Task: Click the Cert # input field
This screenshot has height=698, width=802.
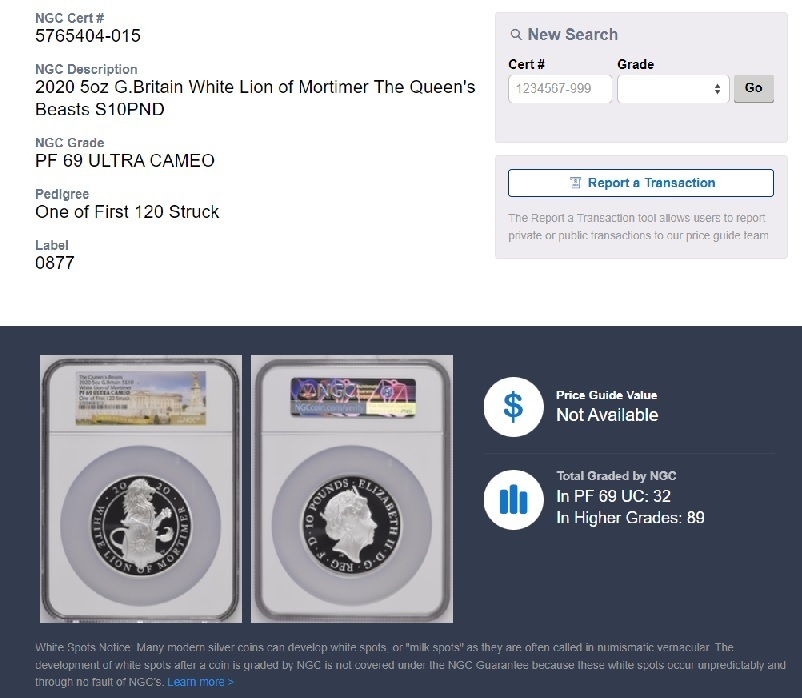Action: (560, 89)
